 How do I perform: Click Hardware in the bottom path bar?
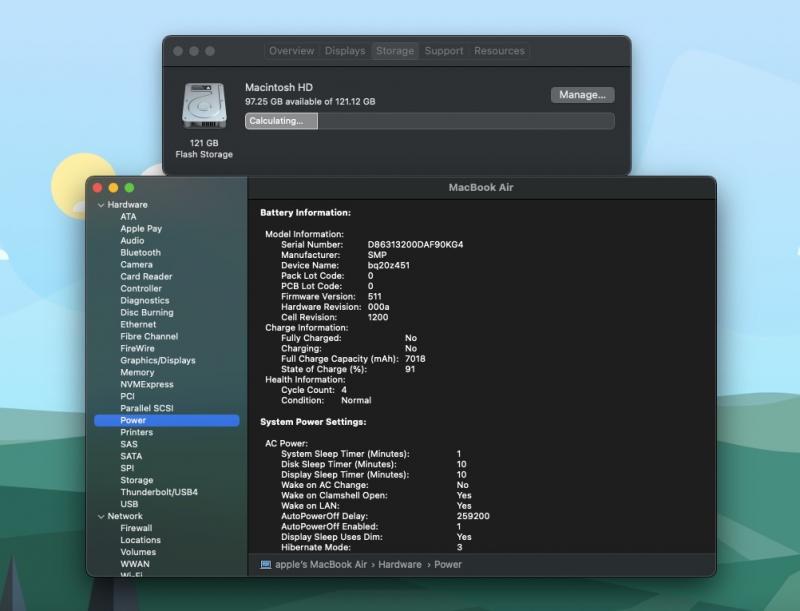399,565
